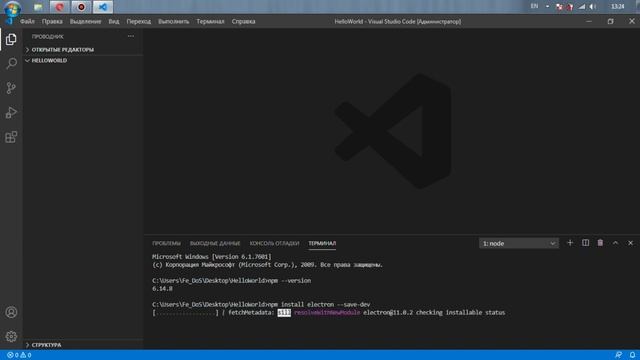
Task: Show hidden tray icons arrow
Action: click(x=547, y=6)
